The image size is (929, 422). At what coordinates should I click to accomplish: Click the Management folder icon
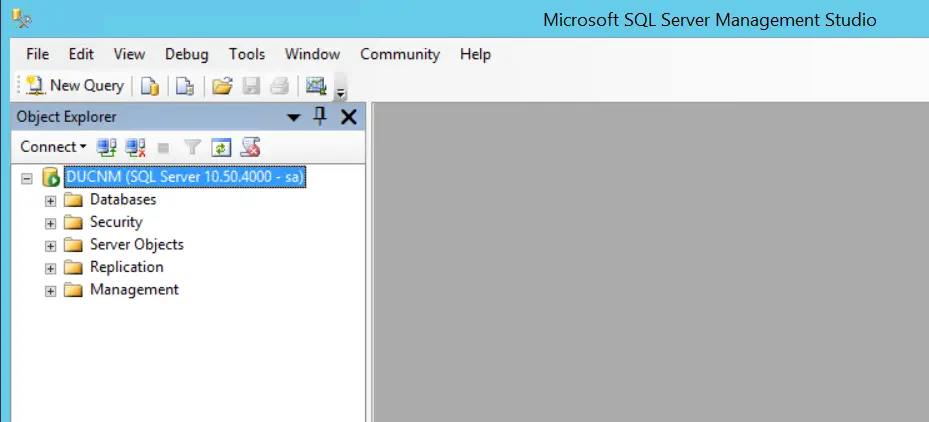coord(73,290)
